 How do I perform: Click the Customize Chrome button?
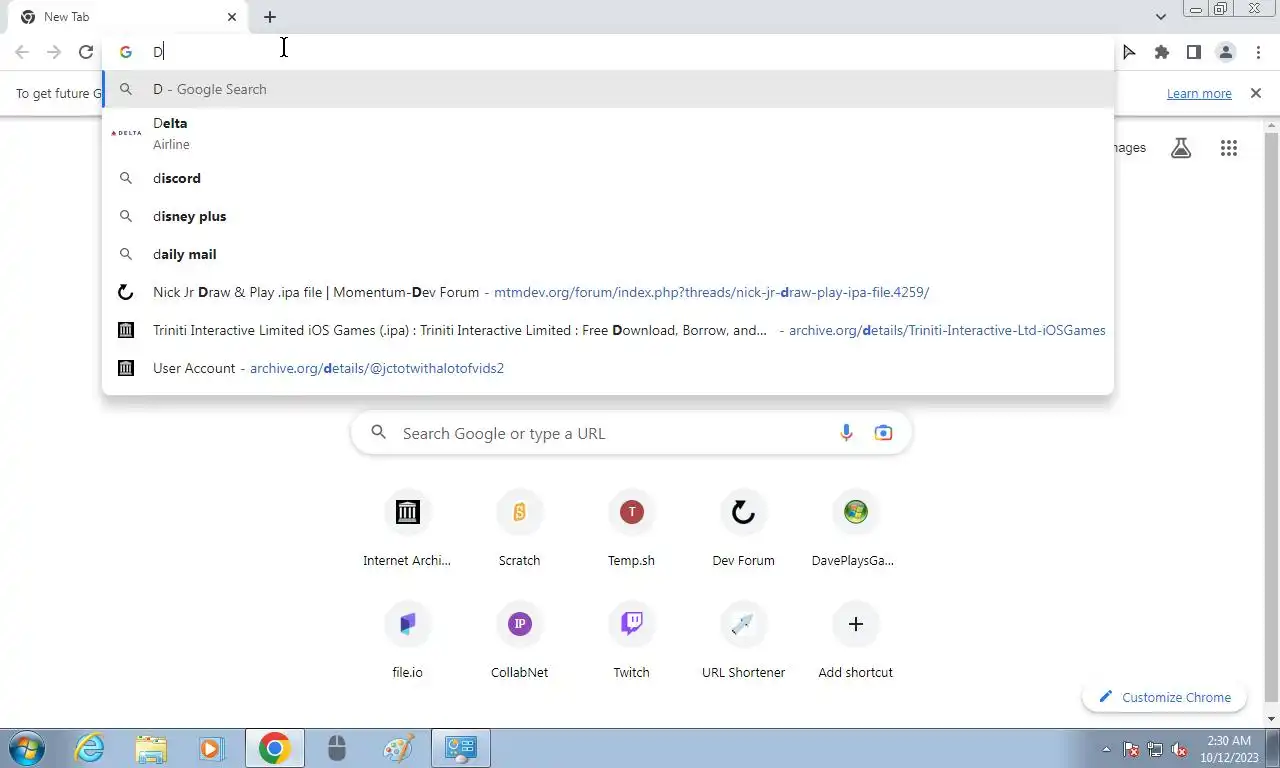click(1164, 697)
